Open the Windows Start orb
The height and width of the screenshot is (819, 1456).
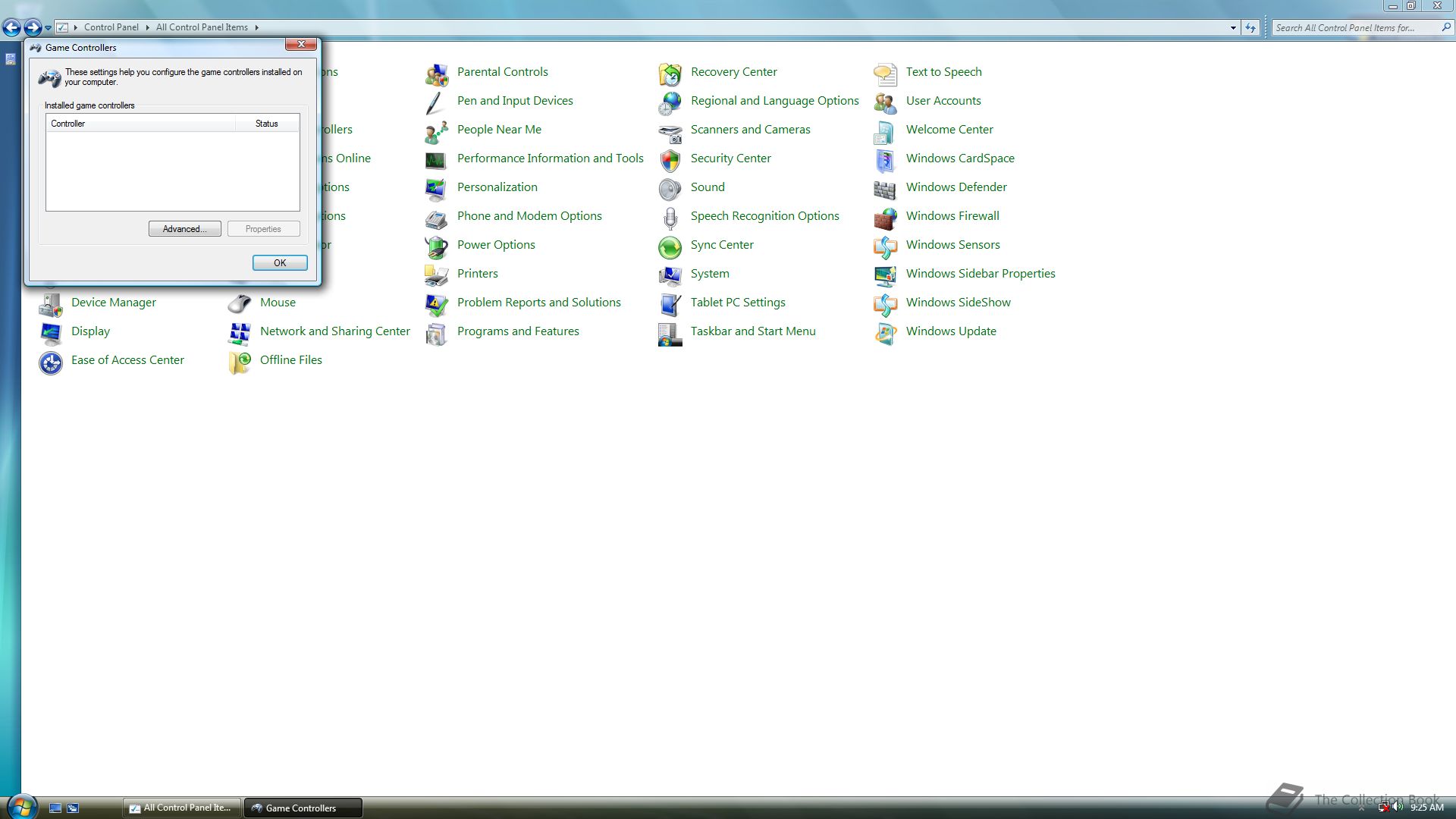[21, 807]
